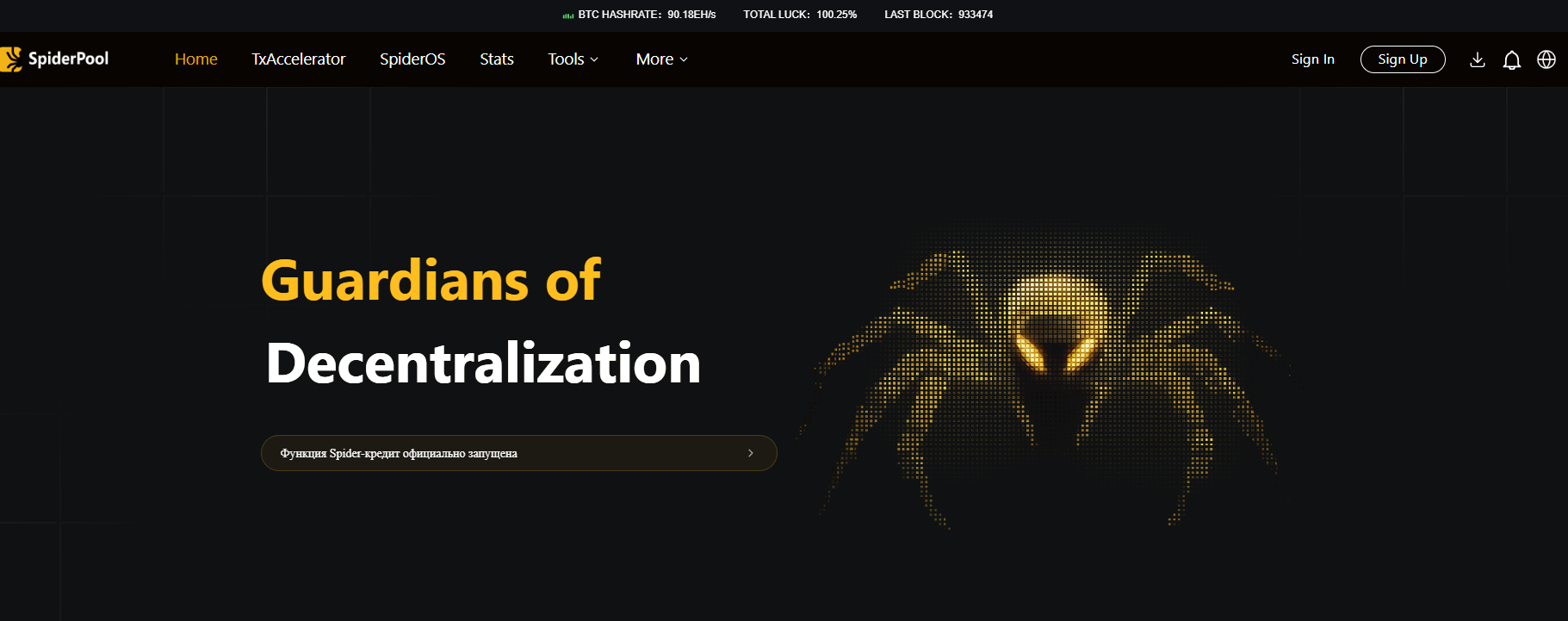Expand the More dropdown menu
This screenshot has height=621, width=1568.
click(661, 59)
